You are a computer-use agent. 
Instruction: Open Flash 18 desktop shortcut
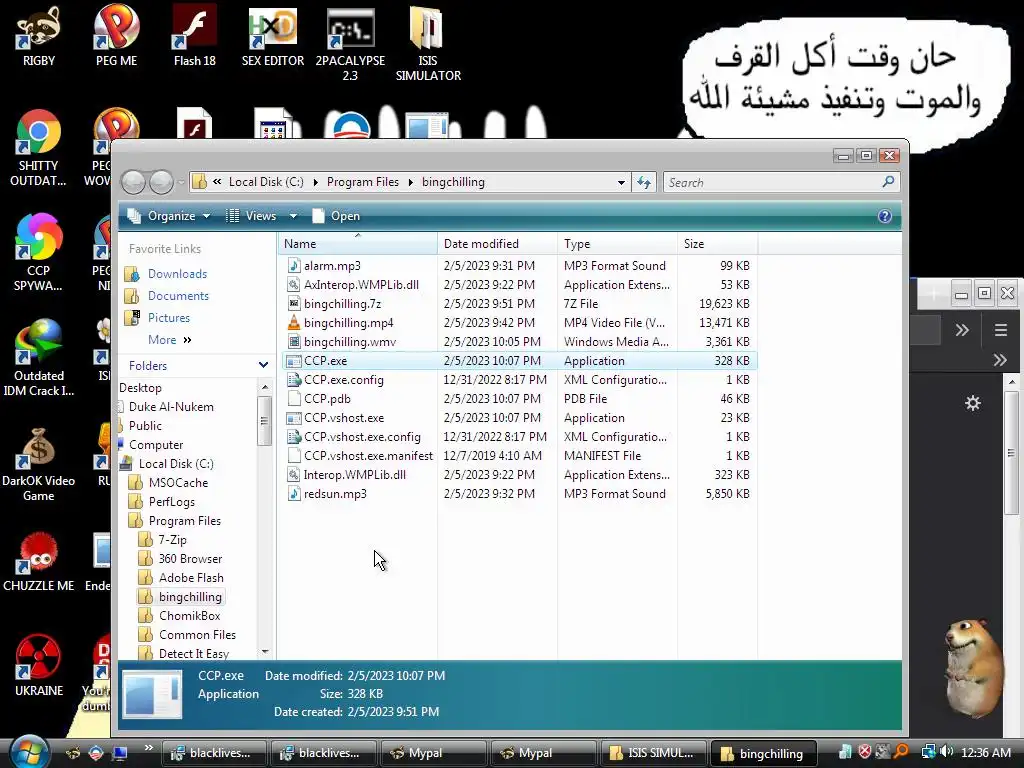(x=195, y=35)
